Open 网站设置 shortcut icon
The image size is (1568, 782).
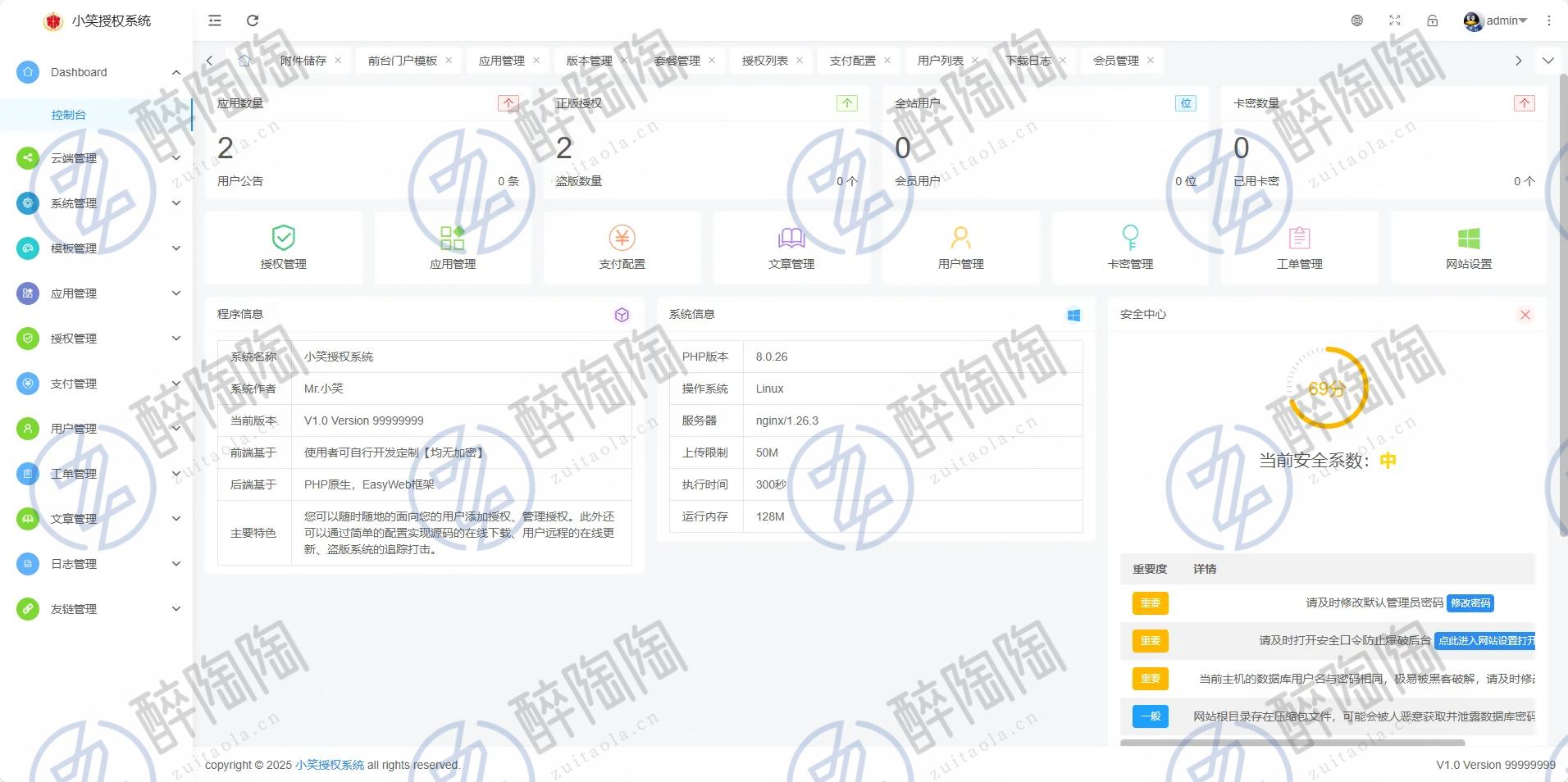point(1469,248)
